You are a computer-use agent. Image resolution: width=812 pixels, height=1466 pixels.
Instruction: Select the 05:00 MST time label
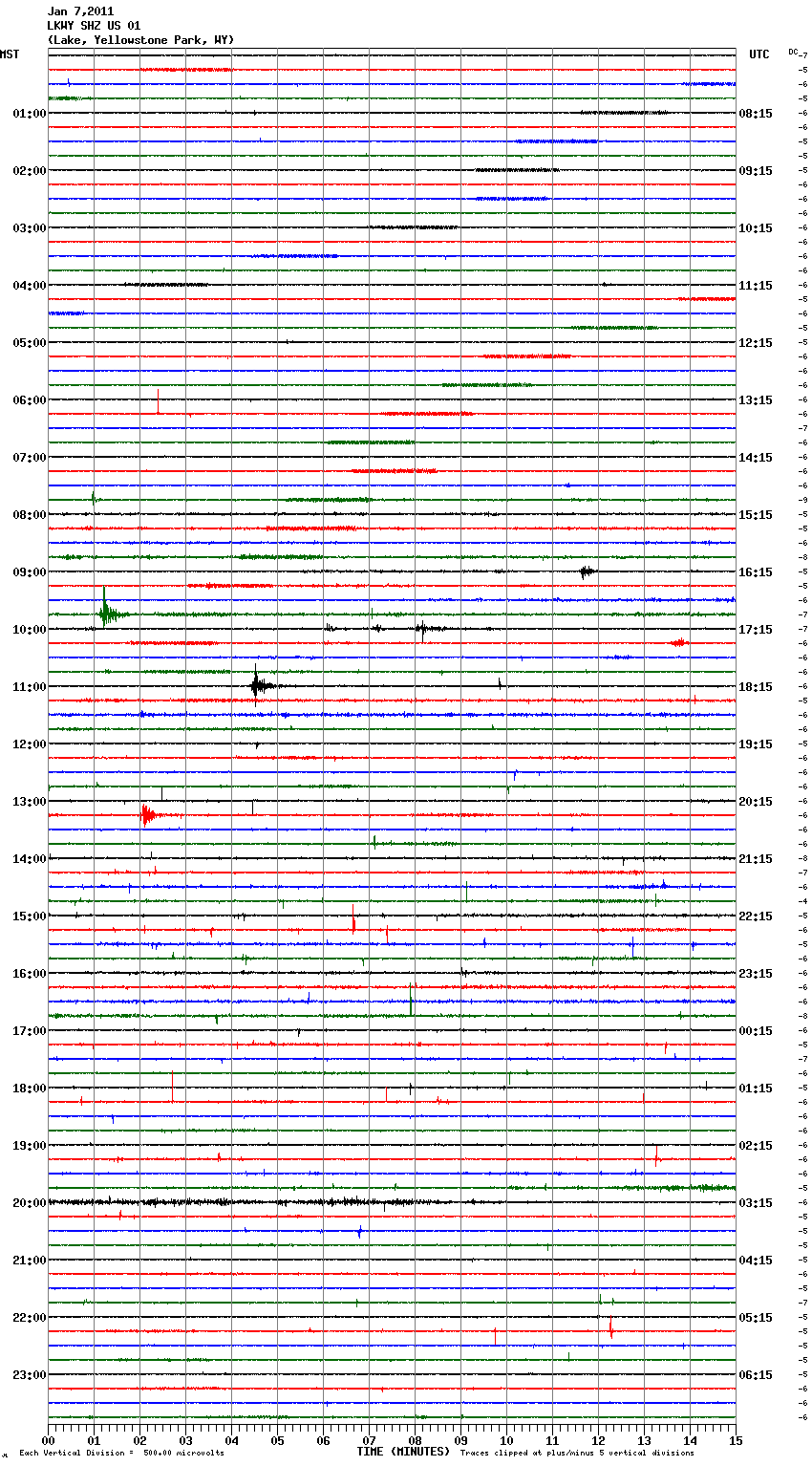pyautogui.click(x=30, y=343)
